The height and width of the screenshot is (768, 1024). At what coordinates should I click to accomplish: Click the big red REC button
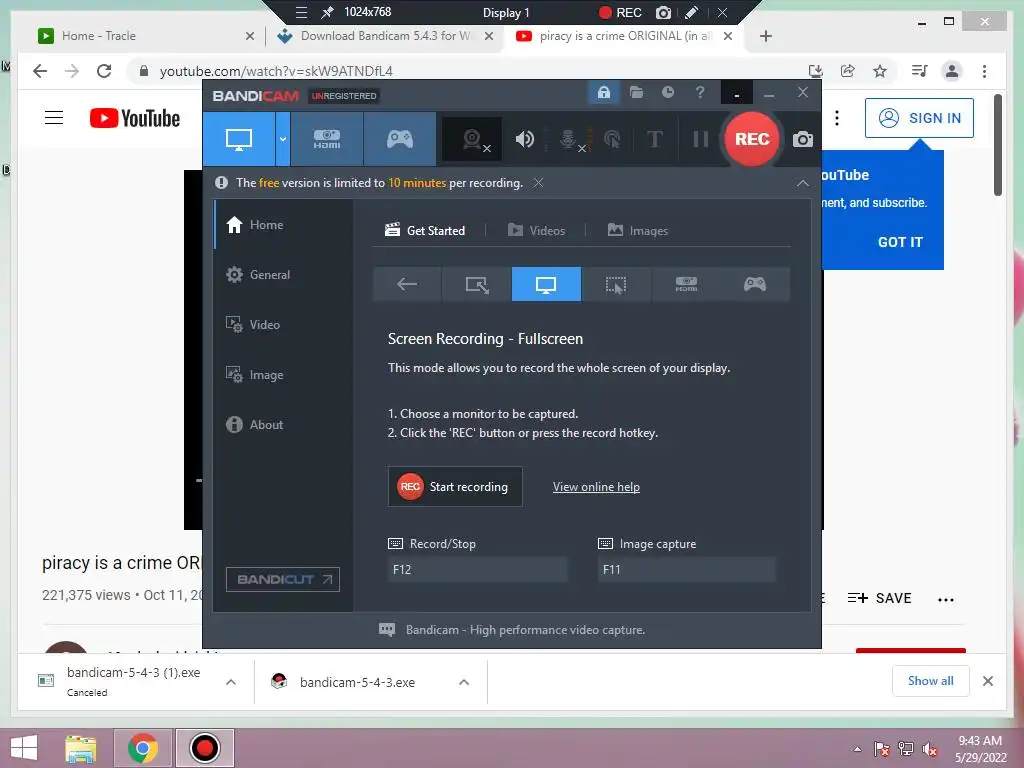(x=752, y=139)
